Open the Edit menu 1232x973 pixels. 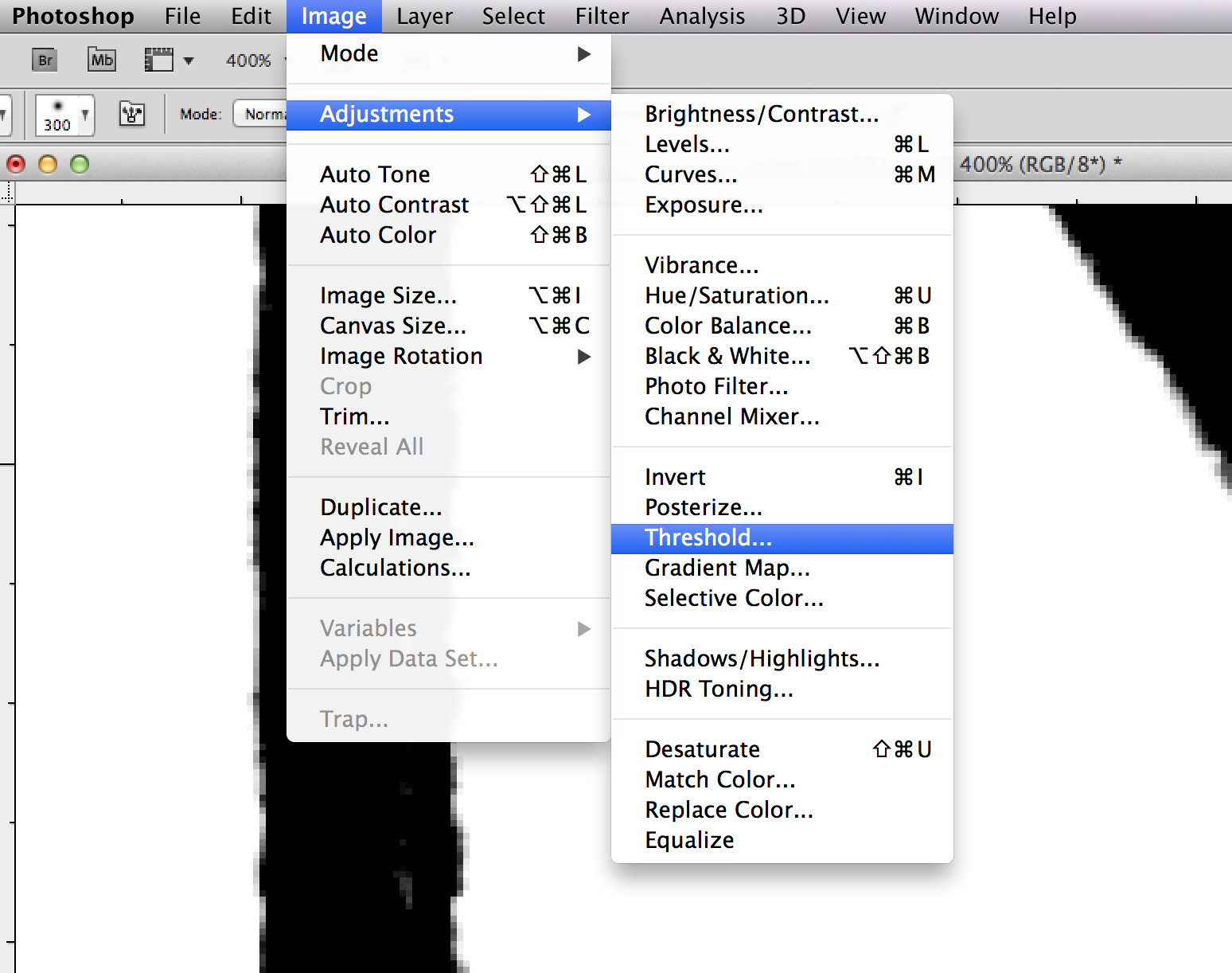[x=251, y=16]
